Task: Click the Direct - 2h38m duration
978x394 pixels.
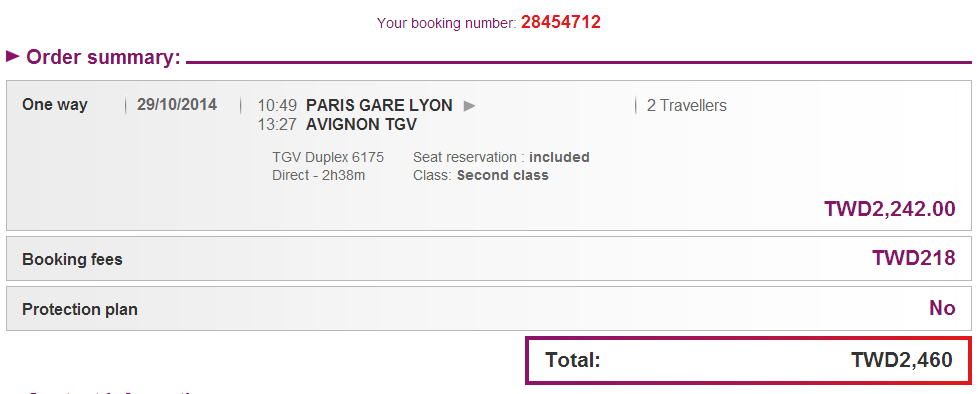Action: click(319, 176)
